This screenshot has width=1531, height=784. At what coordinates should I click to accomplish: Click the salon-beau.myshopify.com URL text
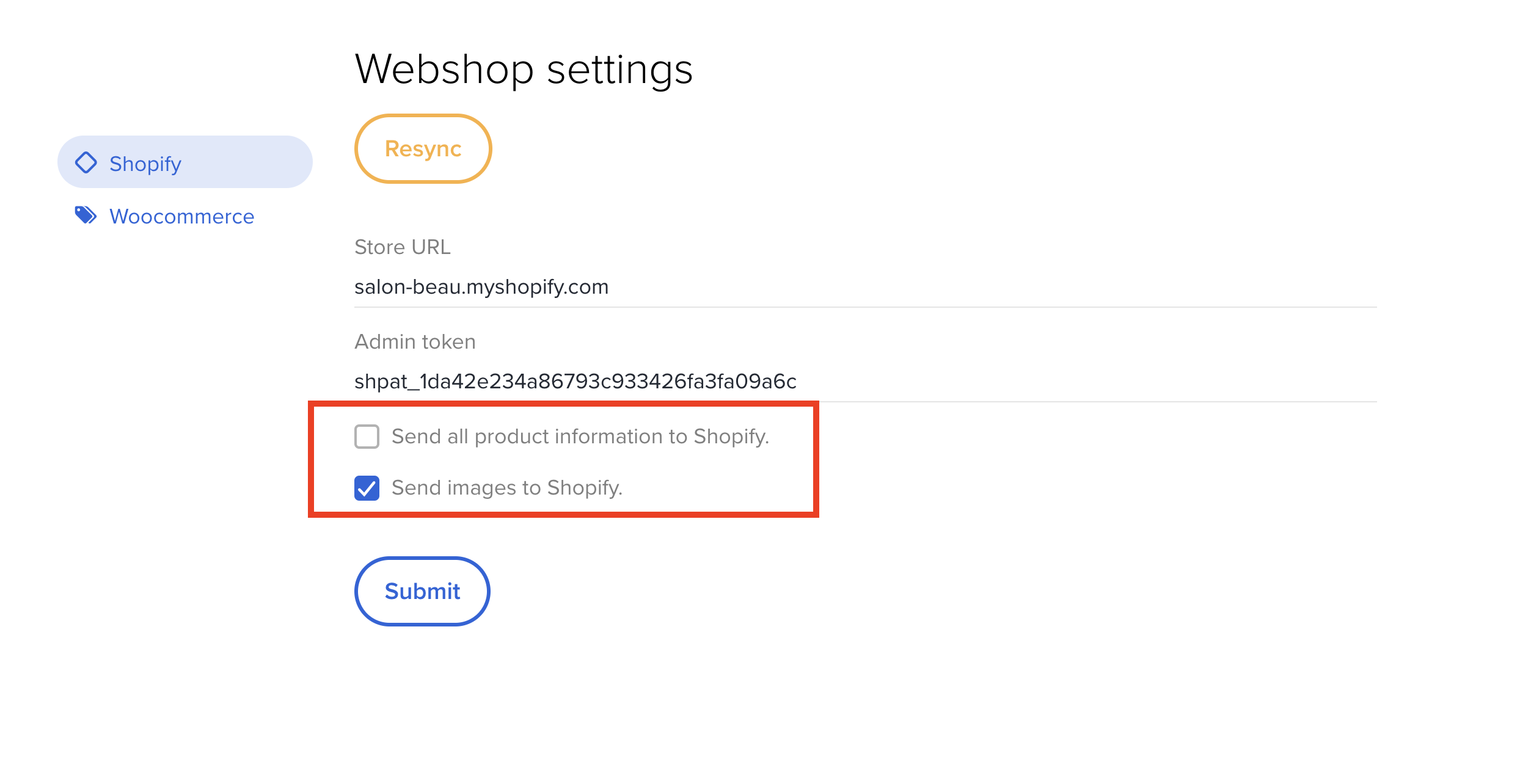tap(481, 287)
